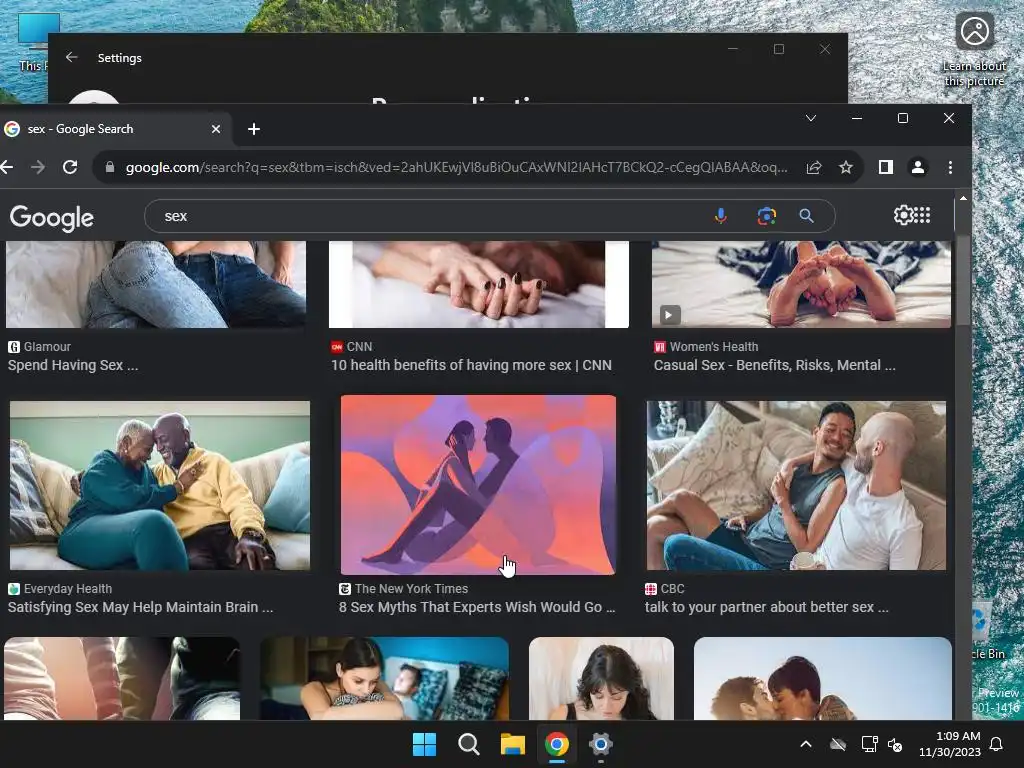This screenshot has width=1024, height=768.
Task: Expand the tab search chevron
Action: click(810, 118)
